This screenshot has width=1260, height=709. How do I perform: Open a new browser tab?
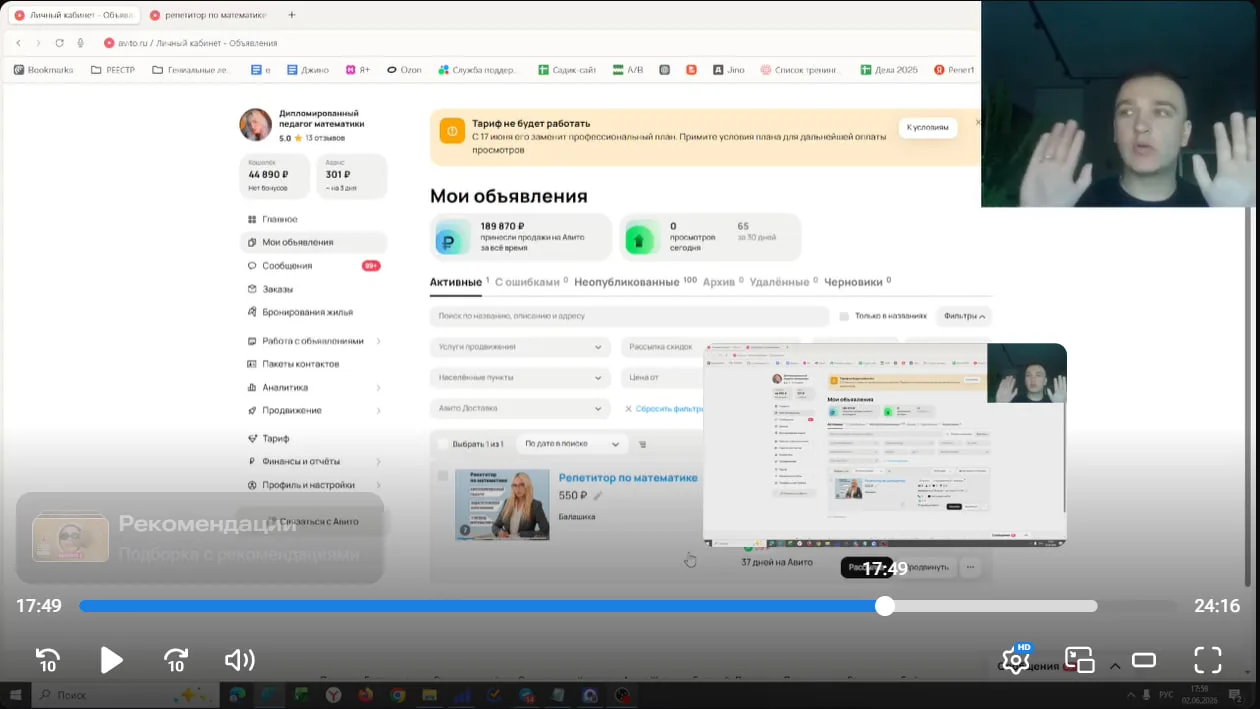(291, 15)
